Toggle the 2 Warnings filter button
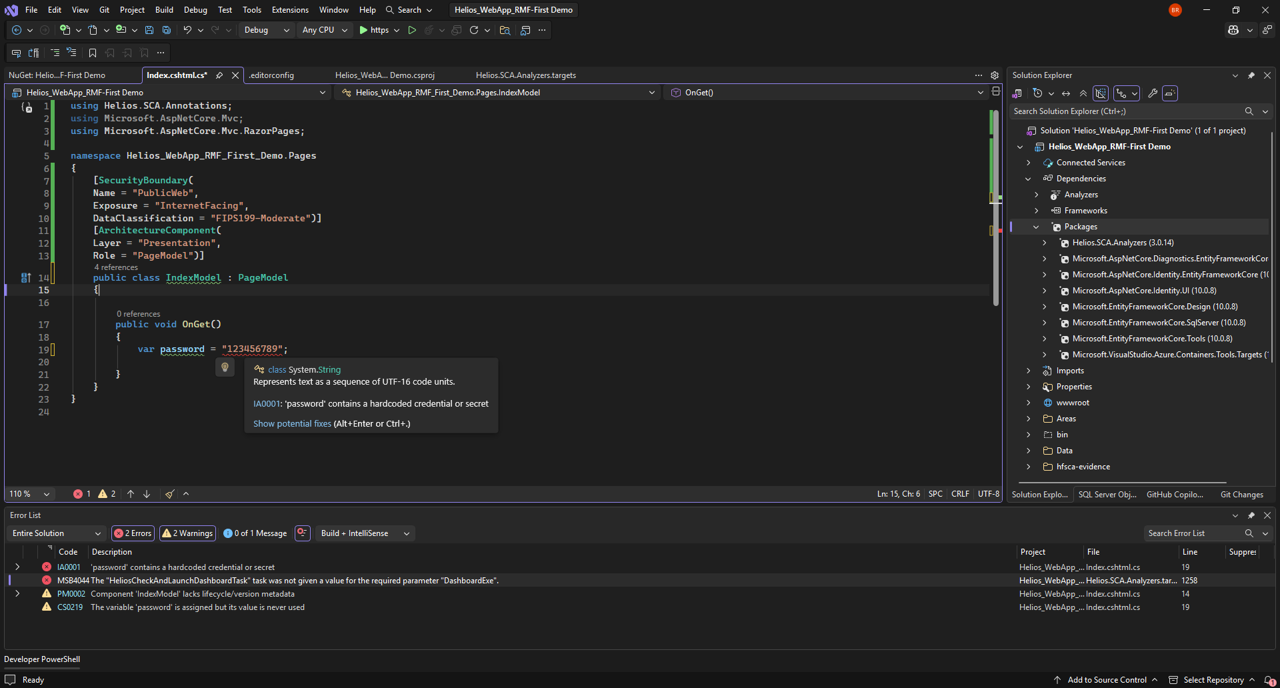This screenshot has height=688, width=1280. 188,533
